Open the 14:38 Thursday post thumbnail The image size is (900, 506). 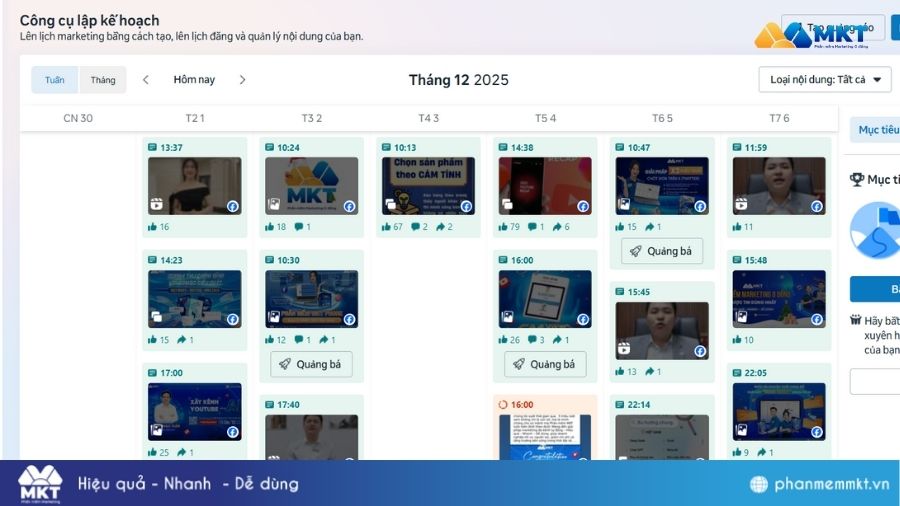coord(545,186)
